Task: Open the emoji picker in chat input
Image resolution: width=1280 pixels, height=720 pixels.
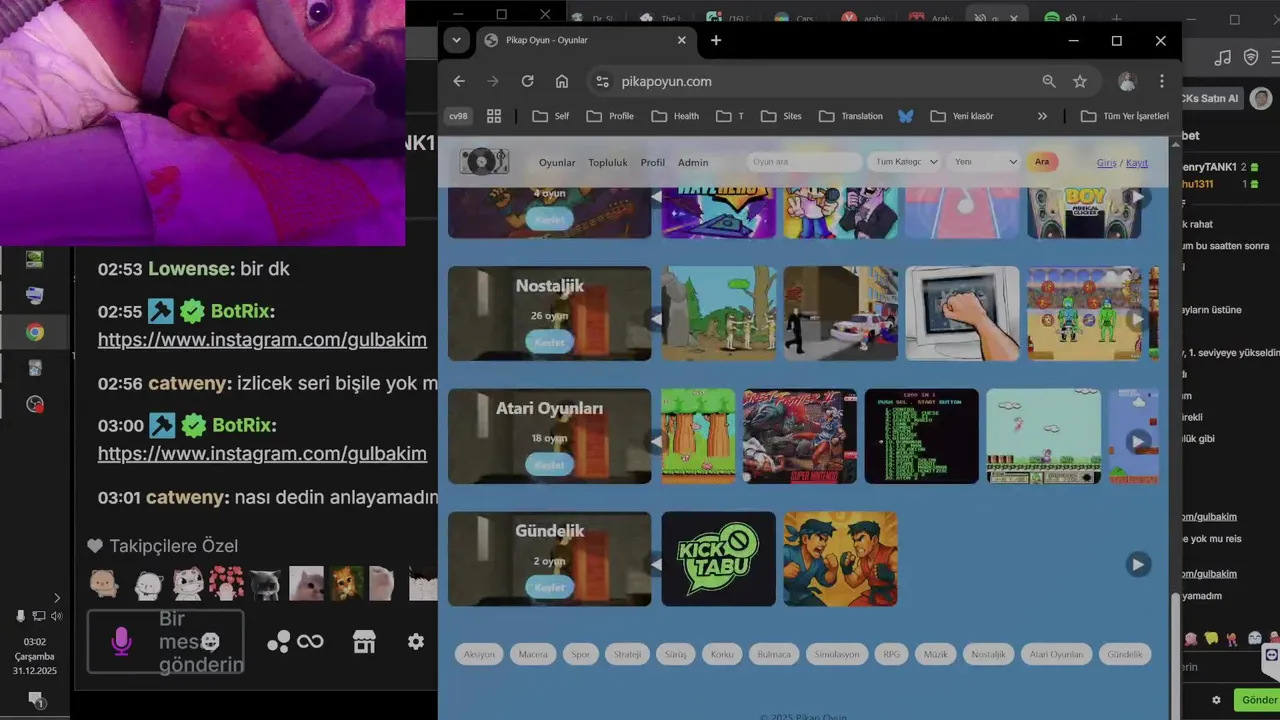Action: [x=210, y=641]
